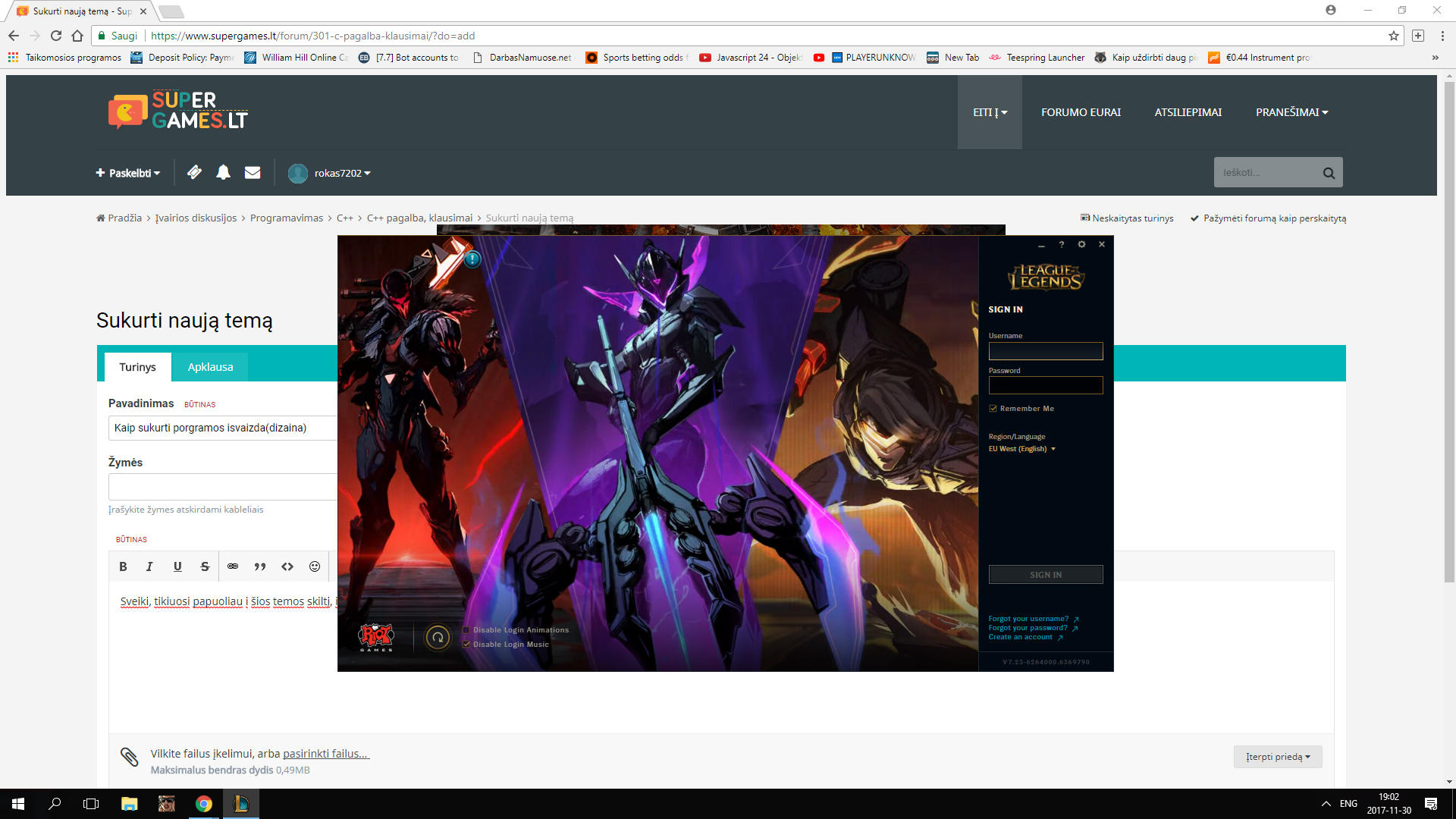Viewport: 1456px width, 819px height.
Task: Open File Explorer from the taskbar
Action: click(129, 804)
